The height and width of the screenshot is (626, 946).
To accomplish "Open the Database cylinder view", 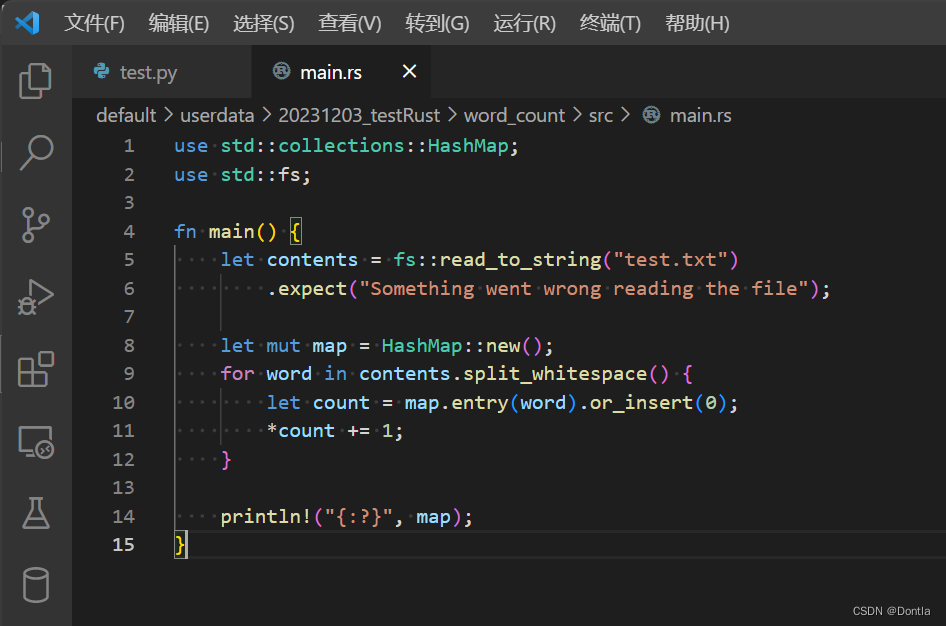I will pyautogui.click(x=36, y=585).
